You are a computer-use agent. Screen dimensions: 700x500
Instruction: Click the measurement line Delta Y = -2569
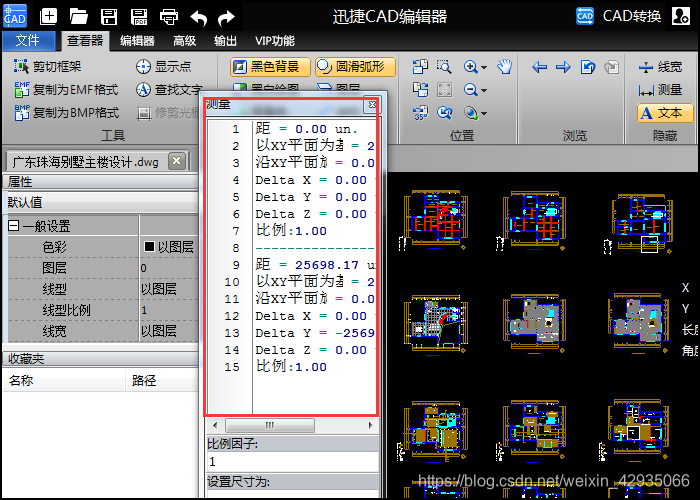[x=315, y=333]
